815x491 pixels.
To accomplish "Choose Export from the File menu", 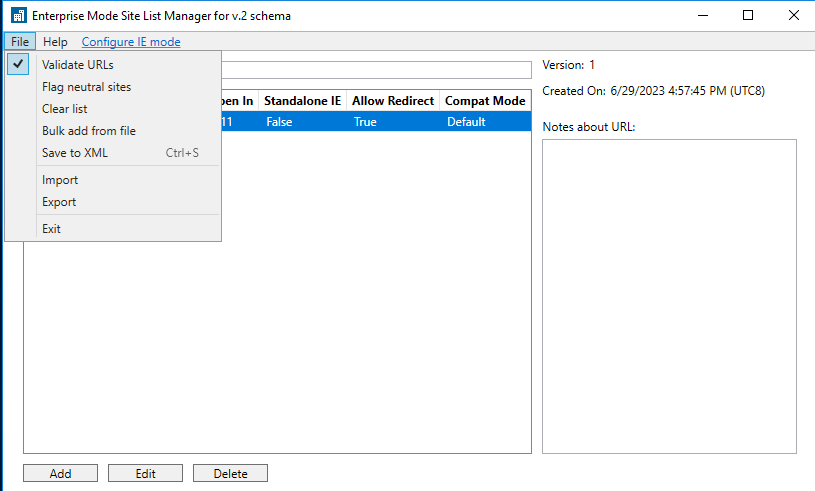I will [113, 202].
